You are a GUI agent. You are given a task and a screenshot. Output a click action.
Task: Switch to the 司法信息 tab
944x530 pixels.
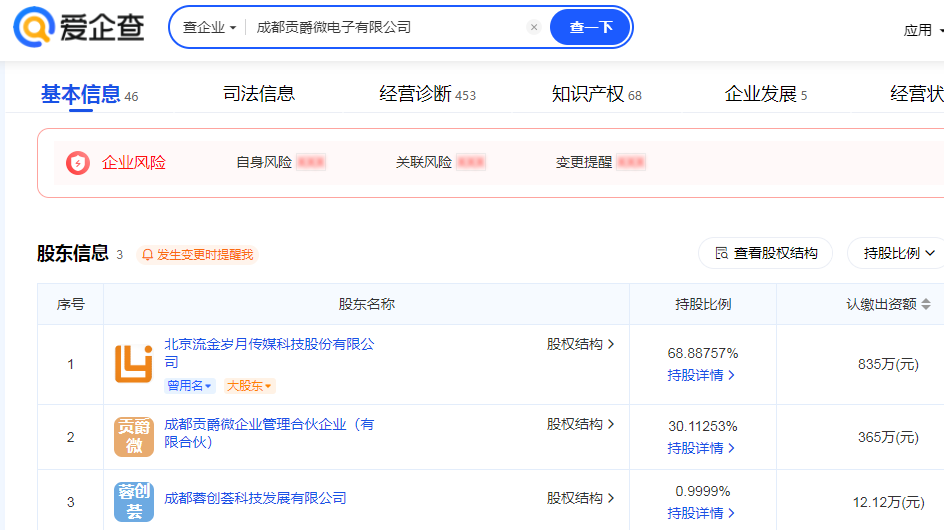(x=259, y=94)
